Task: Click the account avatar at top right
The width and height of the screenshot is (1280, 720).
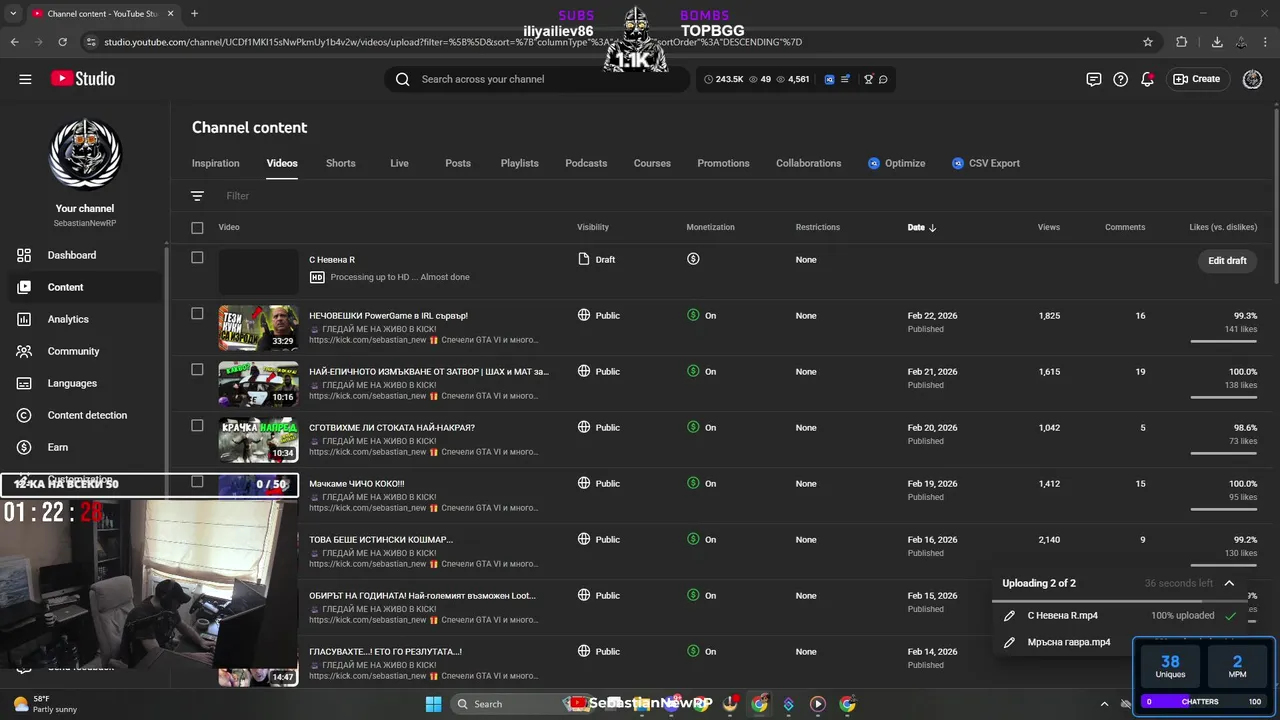Action: [1252, 79]
